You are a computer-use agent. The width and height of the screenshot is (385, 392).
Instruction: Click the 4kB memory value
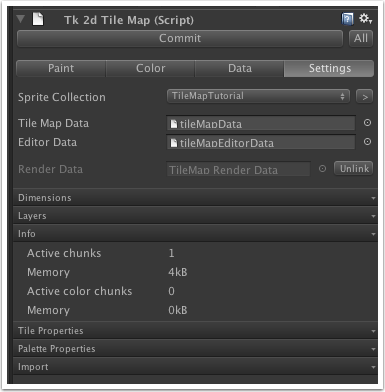tap(178, 272)
